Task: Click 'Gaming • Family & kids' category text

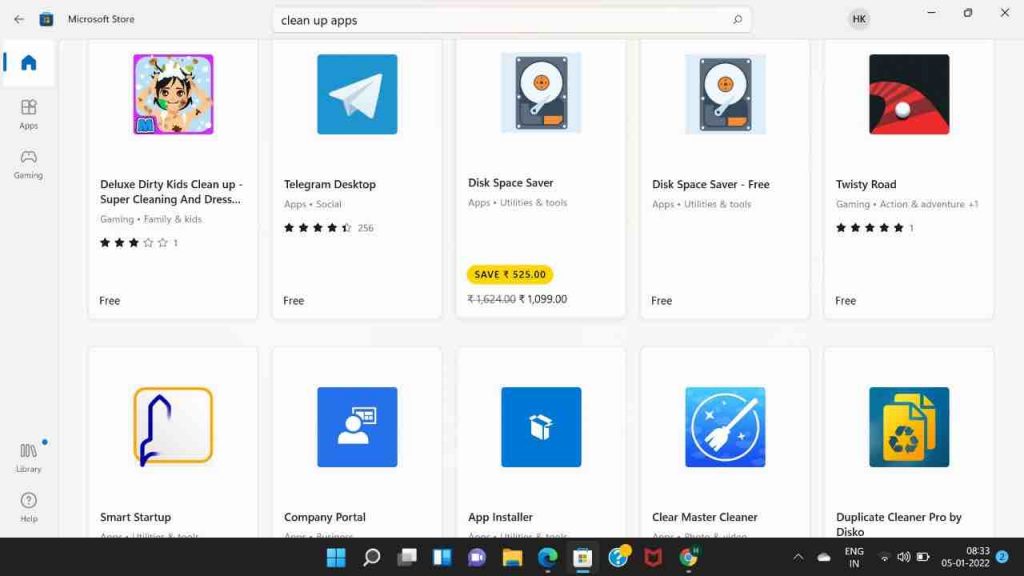Action: [x=151, y=219]
